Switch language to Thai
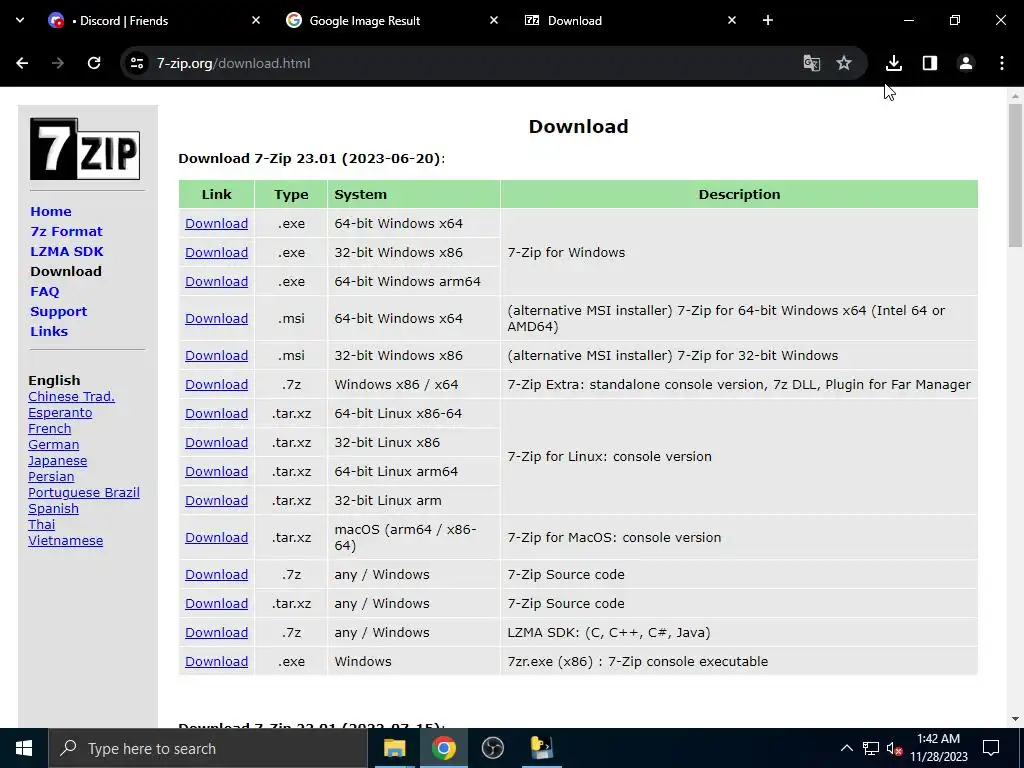 tap(41, 524)
